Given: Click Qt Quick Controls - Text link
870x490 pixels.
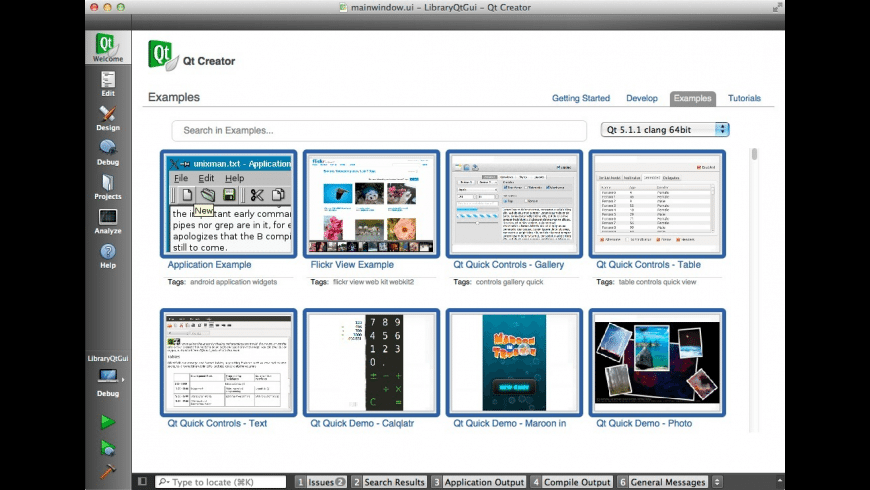Looking at the screenshot, I should tap(217, 423).
